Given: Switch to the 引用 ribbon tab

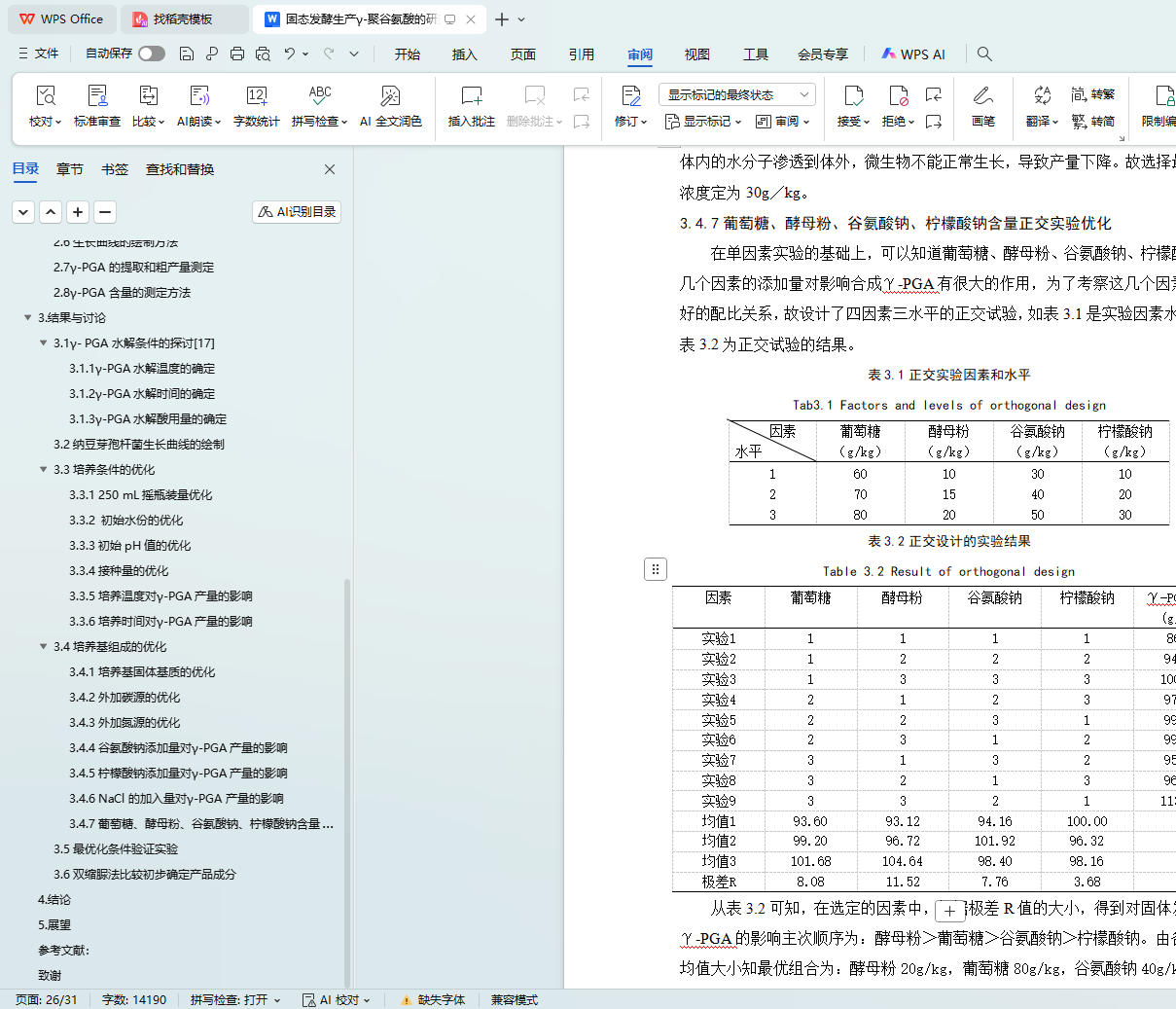Looking at the screenshot, I should pos(582,54).
